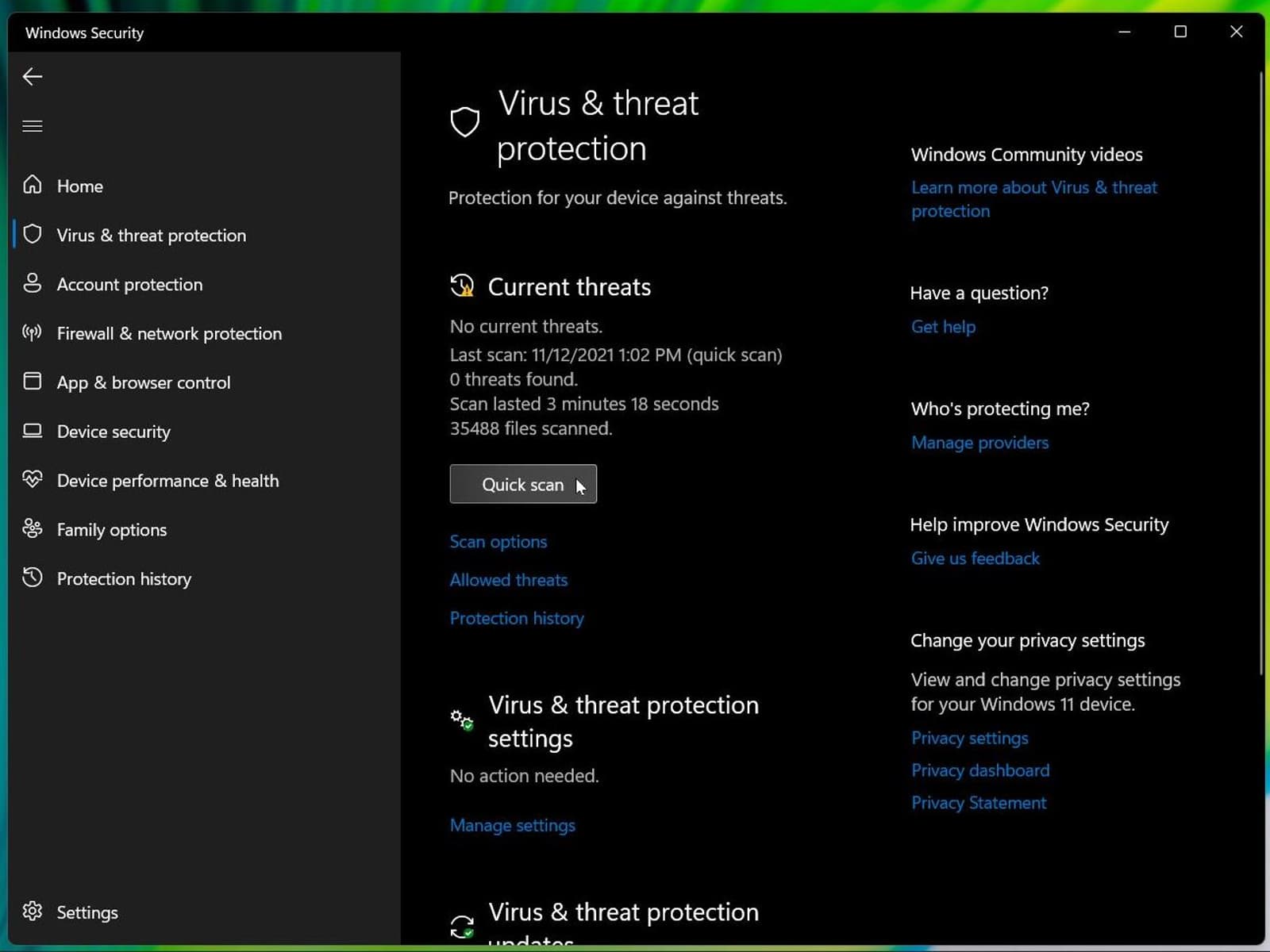Click the Current threats scan icon

462,286
